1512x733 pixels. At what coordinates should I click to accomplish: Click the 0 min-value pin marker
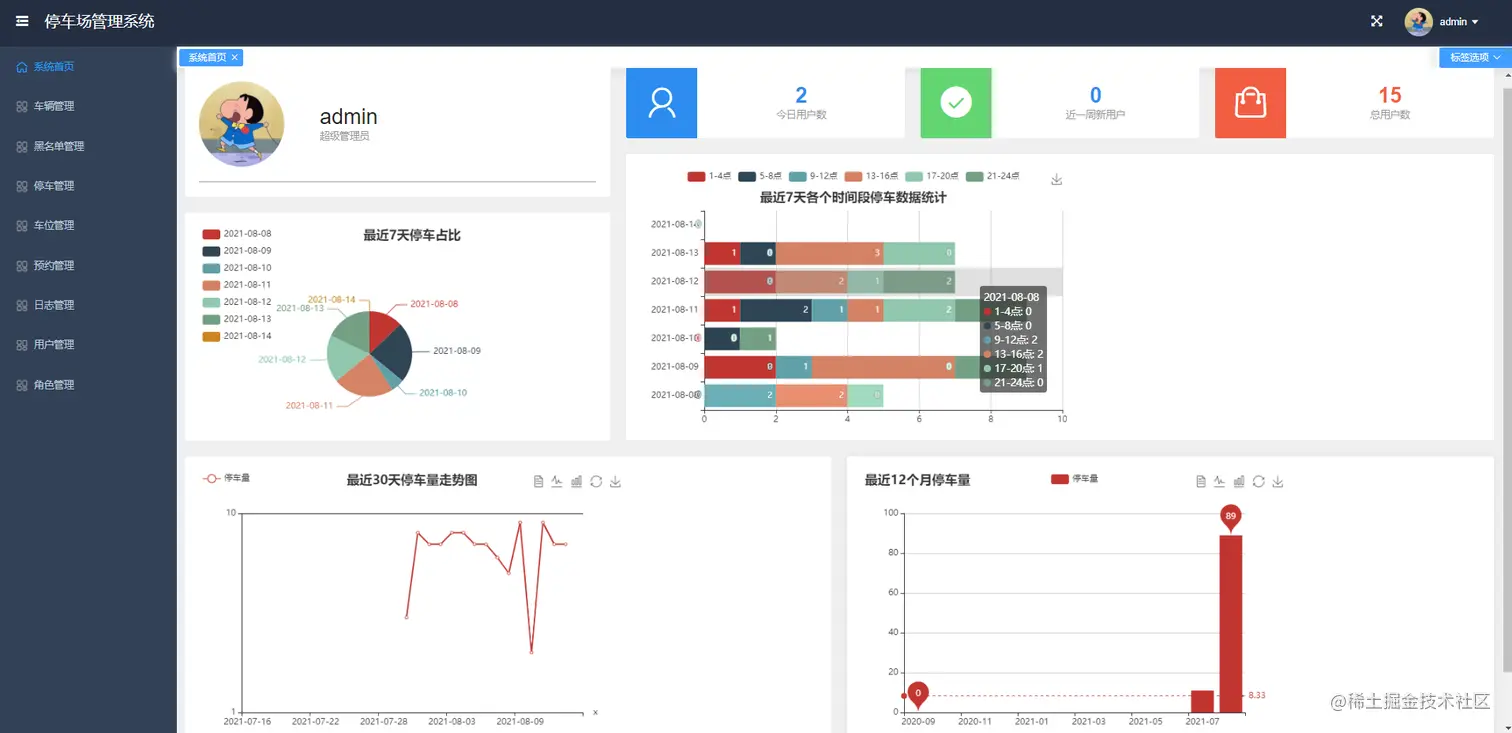918,694
